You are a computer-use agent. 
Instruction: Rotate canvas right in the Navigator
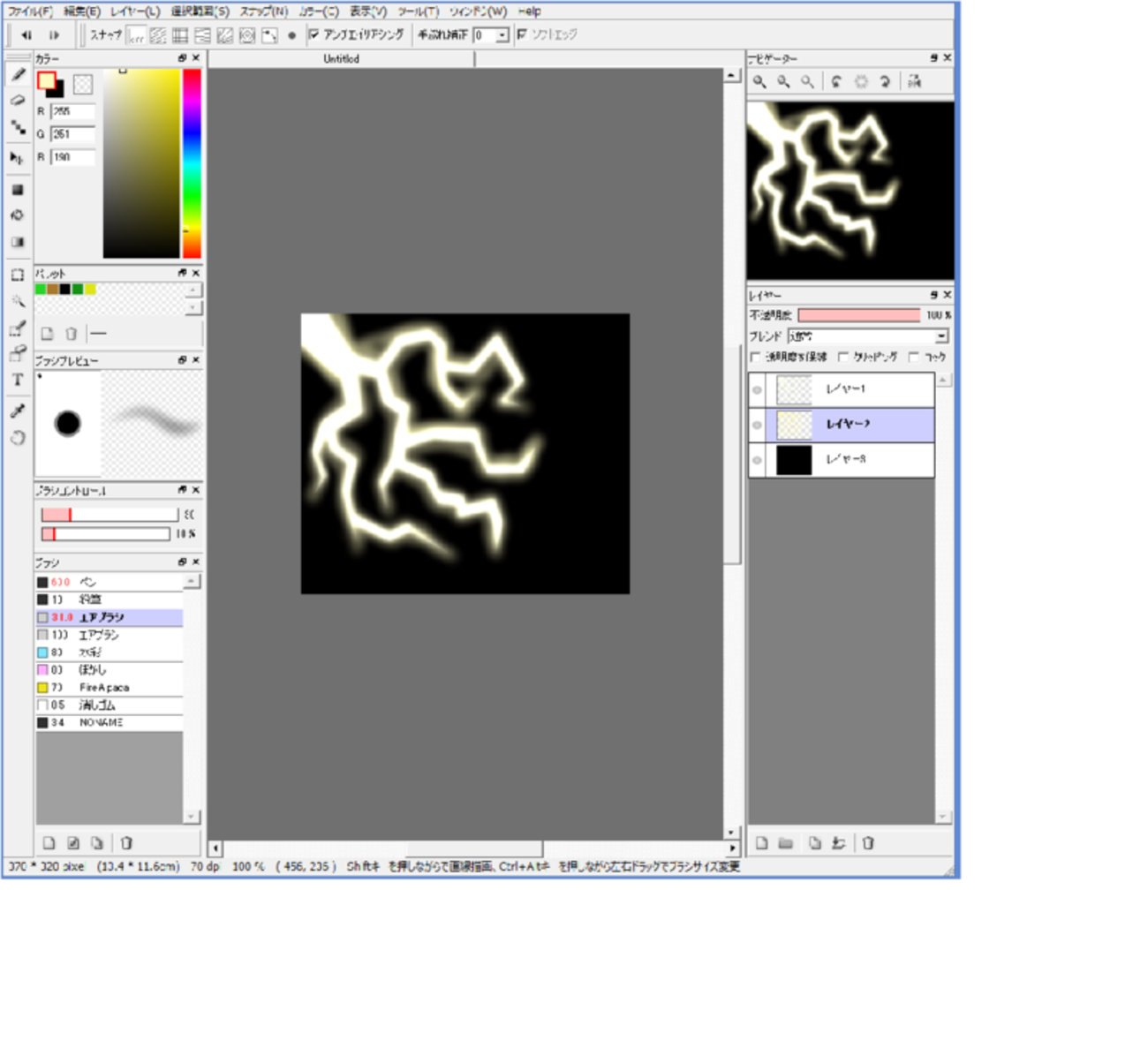click(x=885, y=82)
